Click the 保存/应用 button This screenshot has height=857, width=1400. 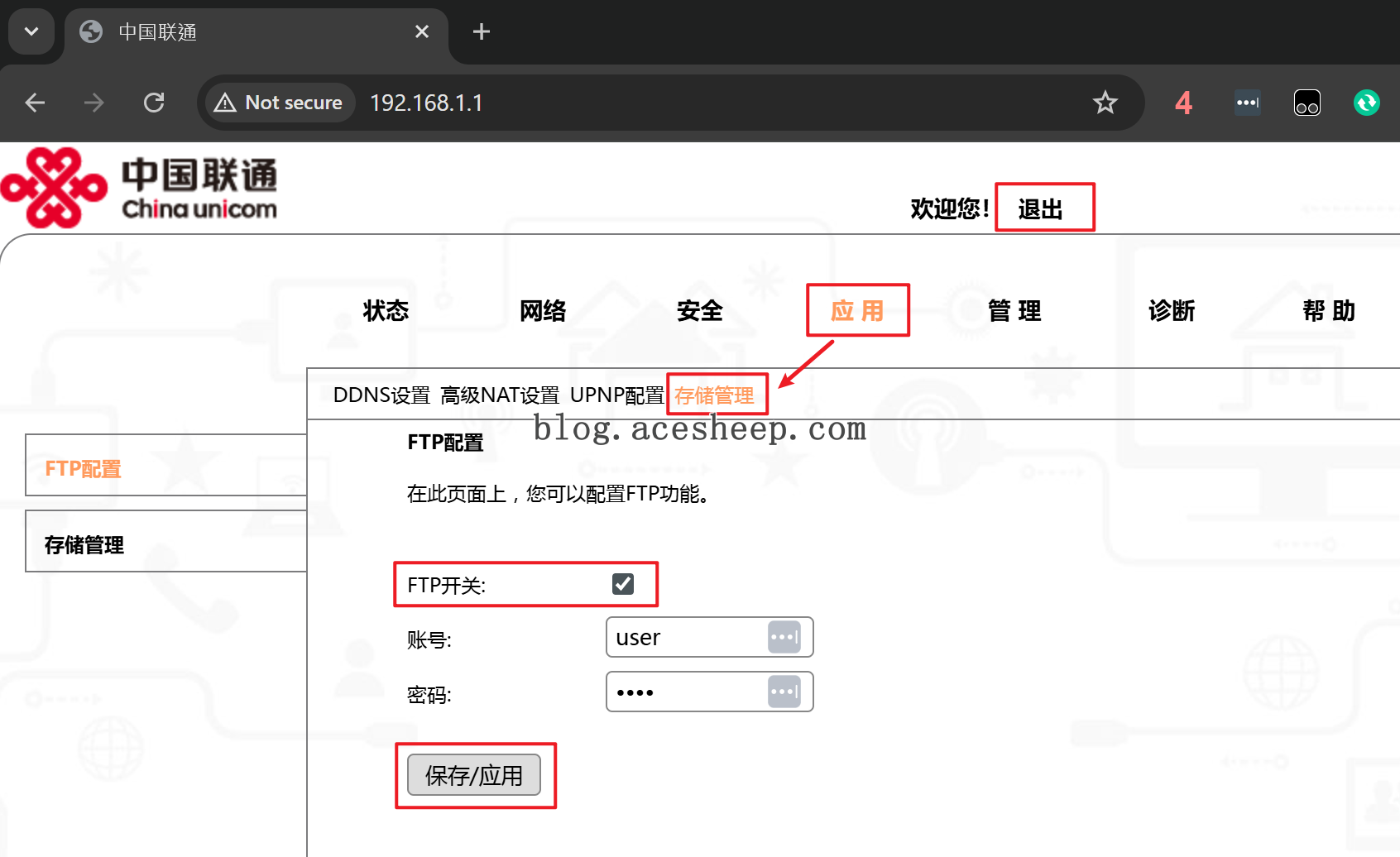coord(474,775)
